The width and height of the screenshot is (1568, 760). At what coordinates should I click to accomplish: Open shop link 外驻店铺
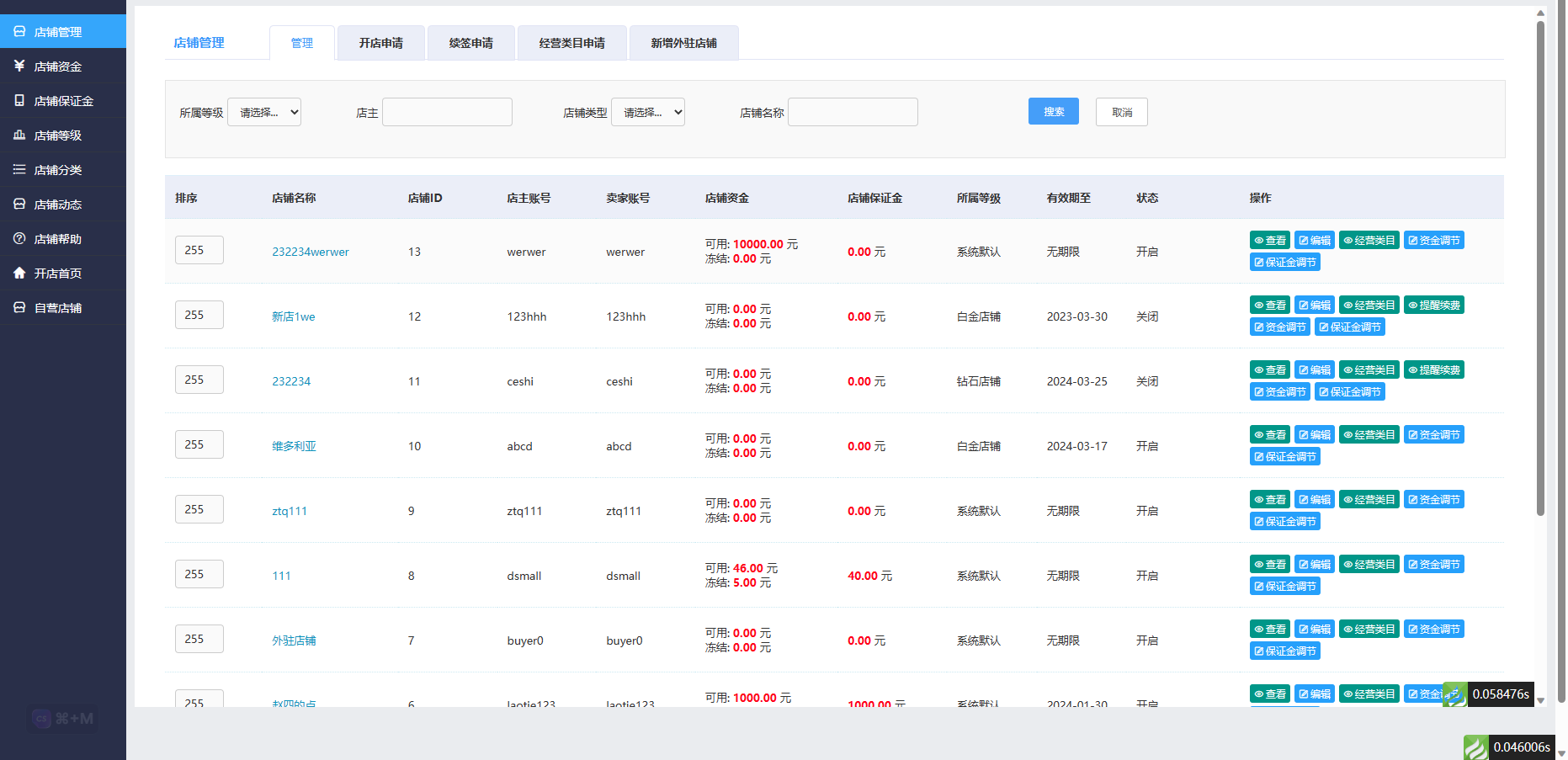(295, 640)
